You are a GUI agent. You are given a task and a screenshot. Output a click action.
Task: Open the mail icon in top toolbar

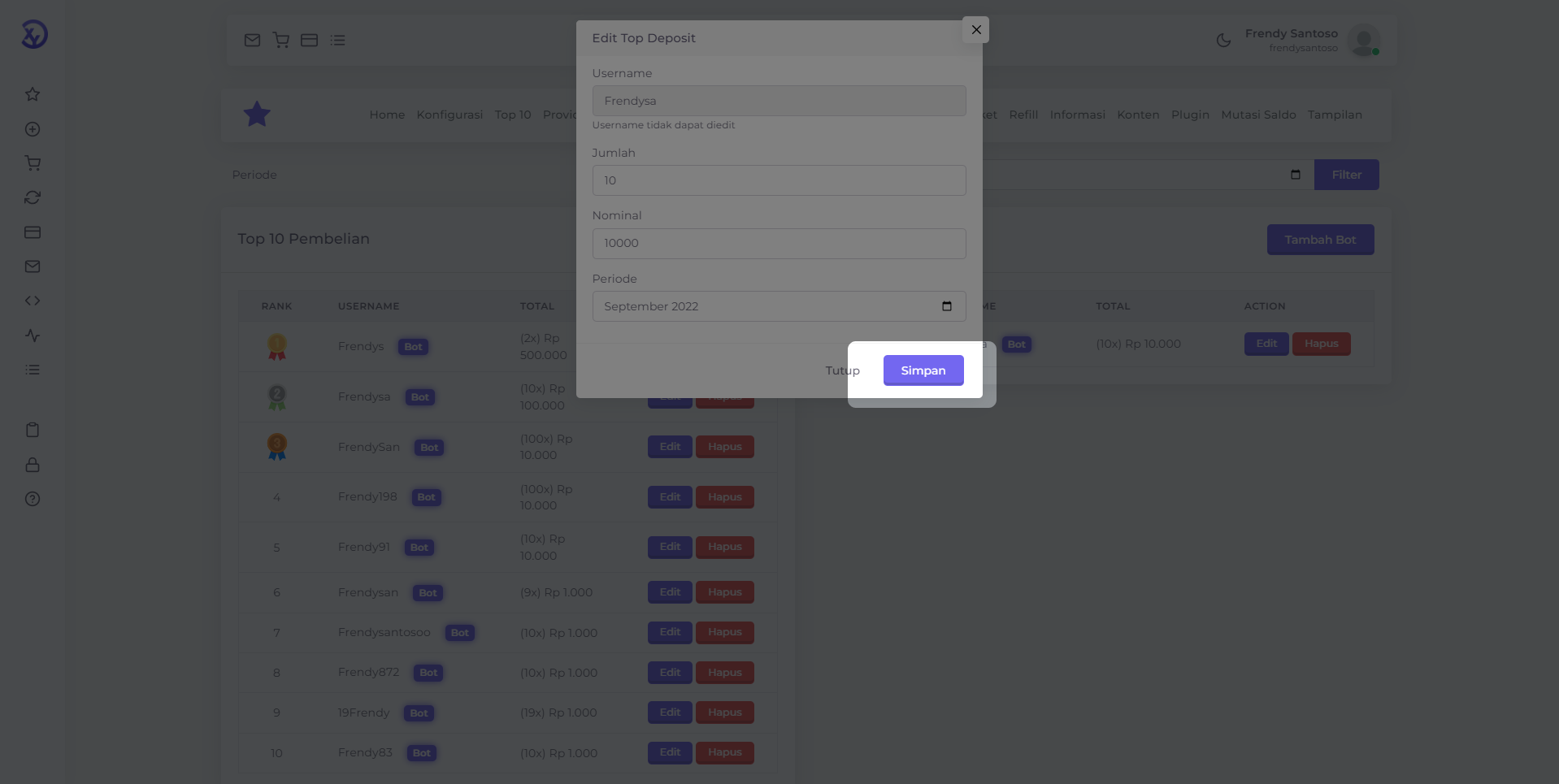(x=253, y=40)
